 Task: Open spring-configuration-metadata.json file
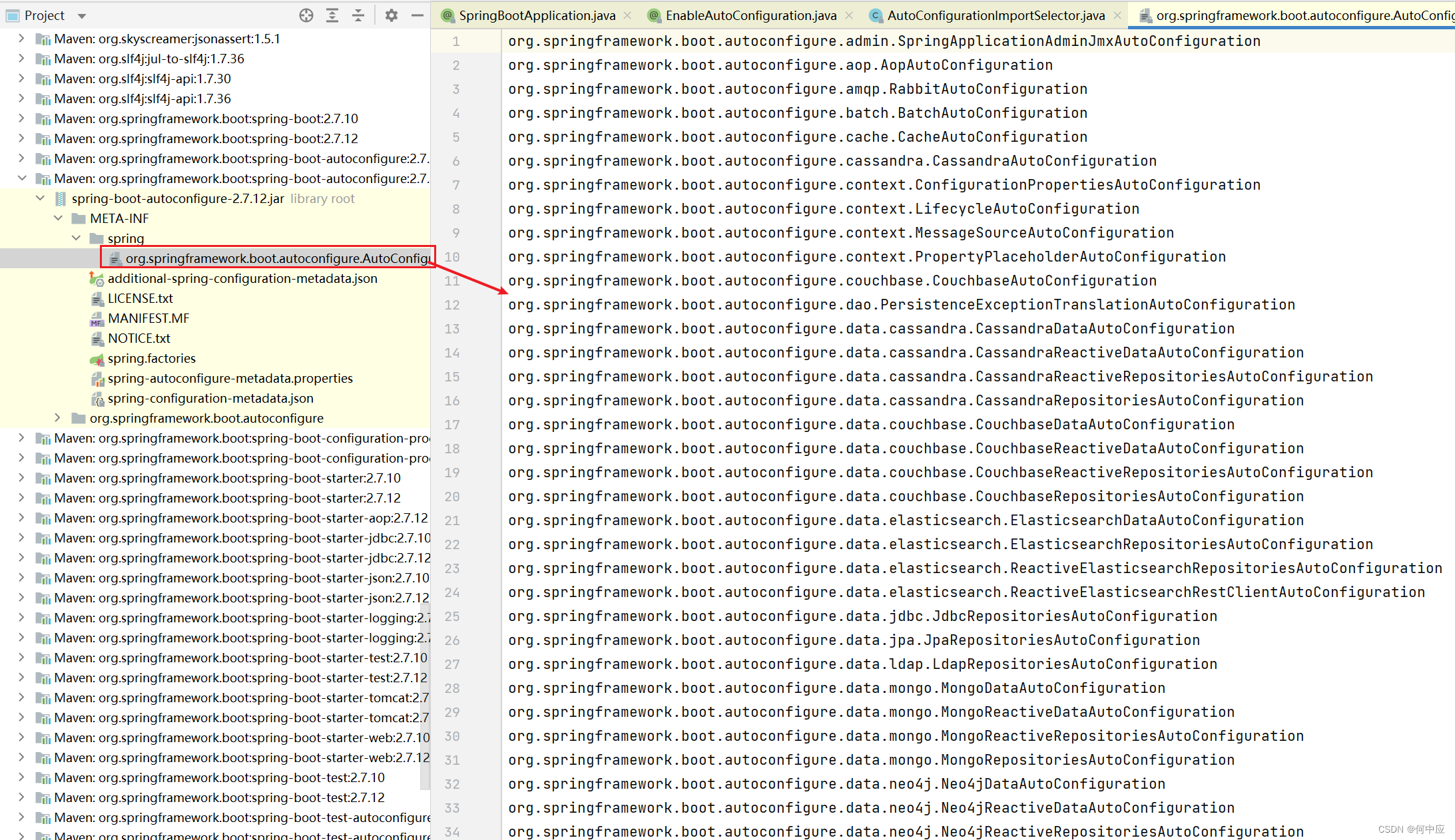coord(210,398)
